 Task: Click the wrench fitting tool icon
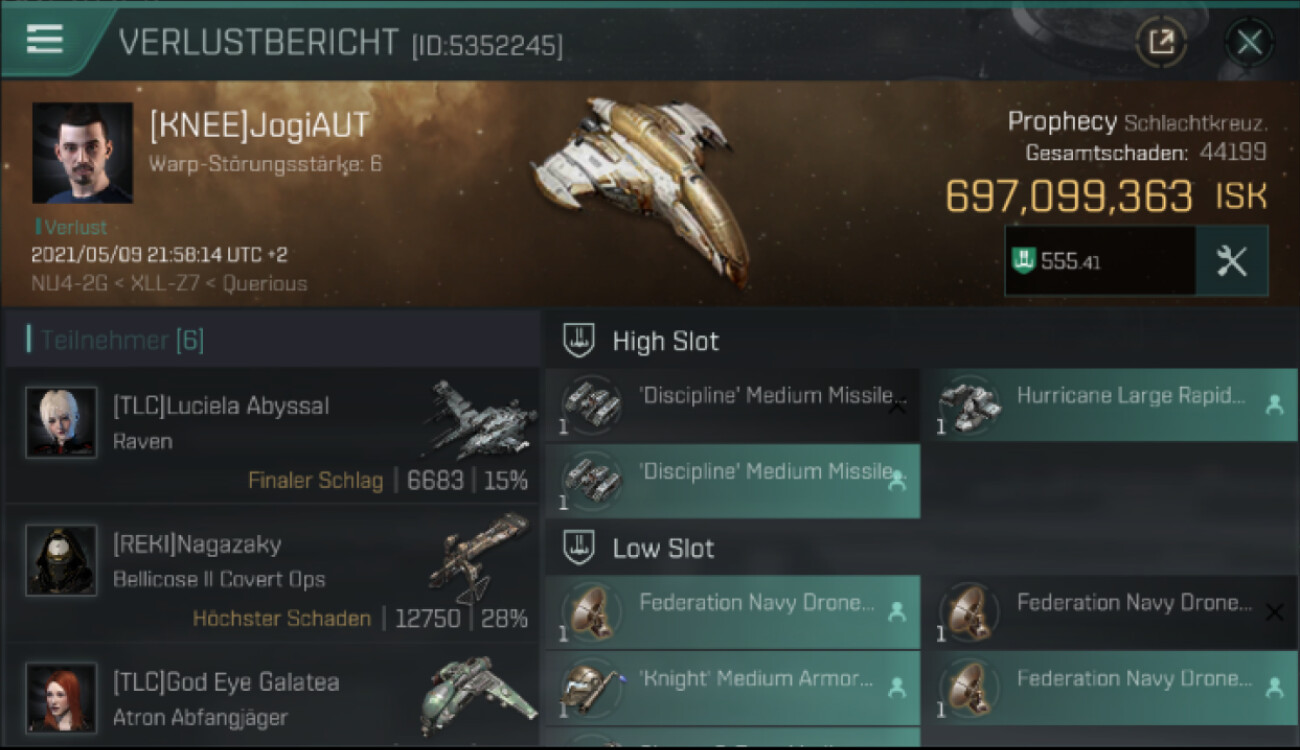point(1232,261)
